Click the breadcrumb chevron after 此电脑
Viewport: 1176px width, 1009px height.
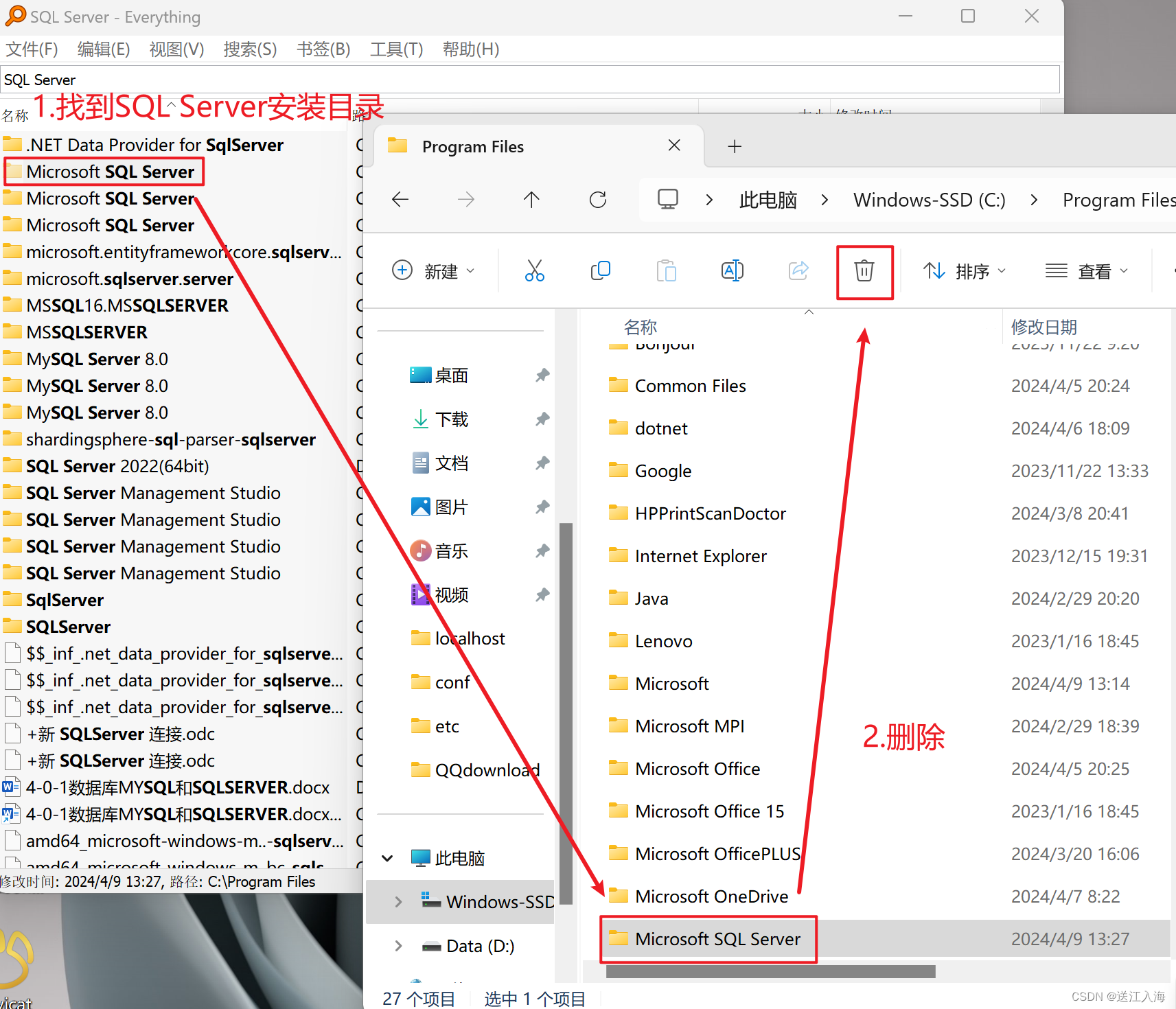point(825,200)
